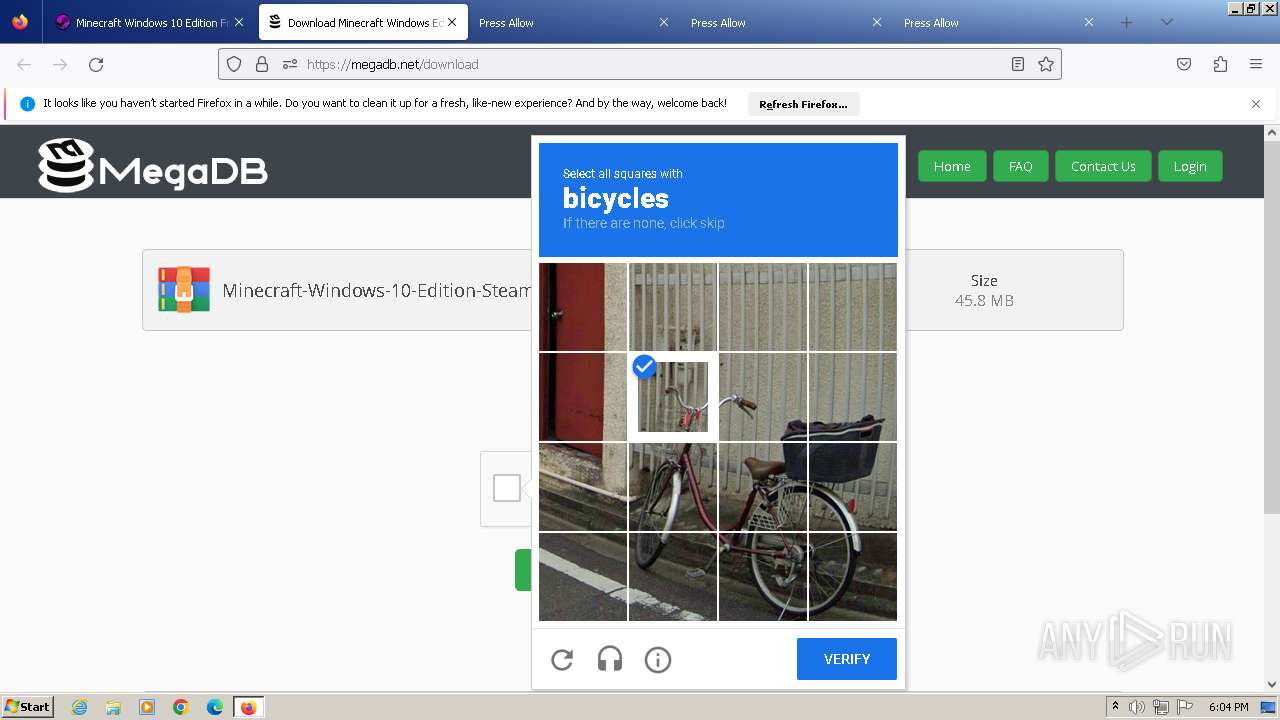Screen dimensions: 1280x720
Task: Reload the current page
Action: tap(96, 64)
